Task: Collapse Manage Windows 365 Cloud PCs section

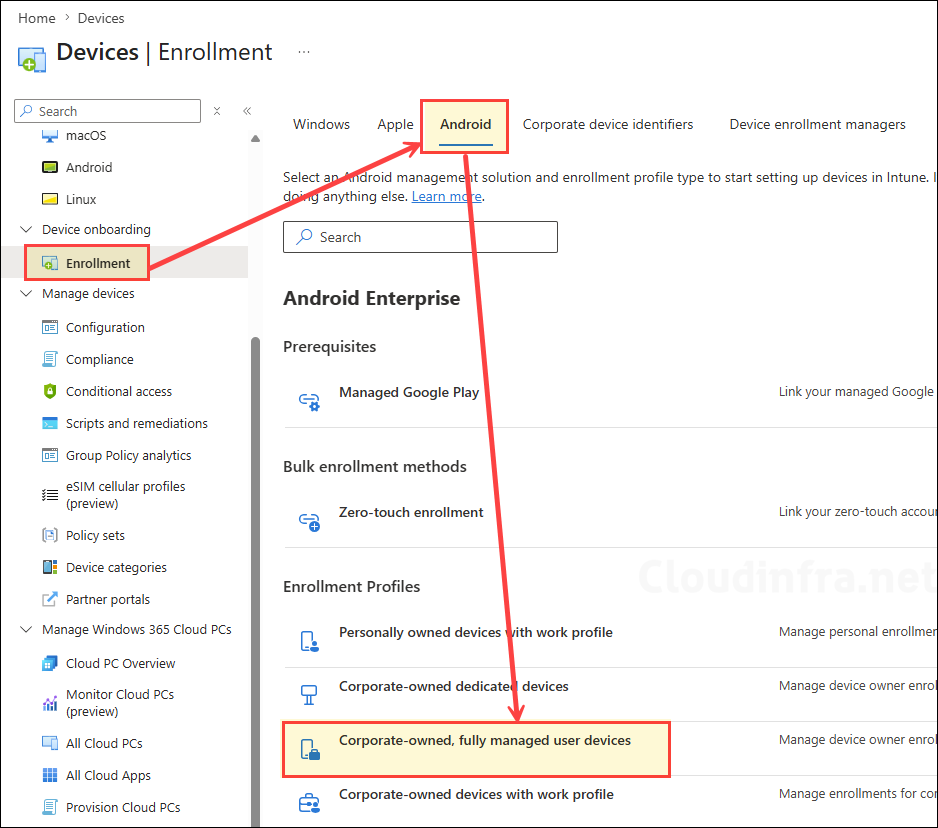Action: pos(26,629)
